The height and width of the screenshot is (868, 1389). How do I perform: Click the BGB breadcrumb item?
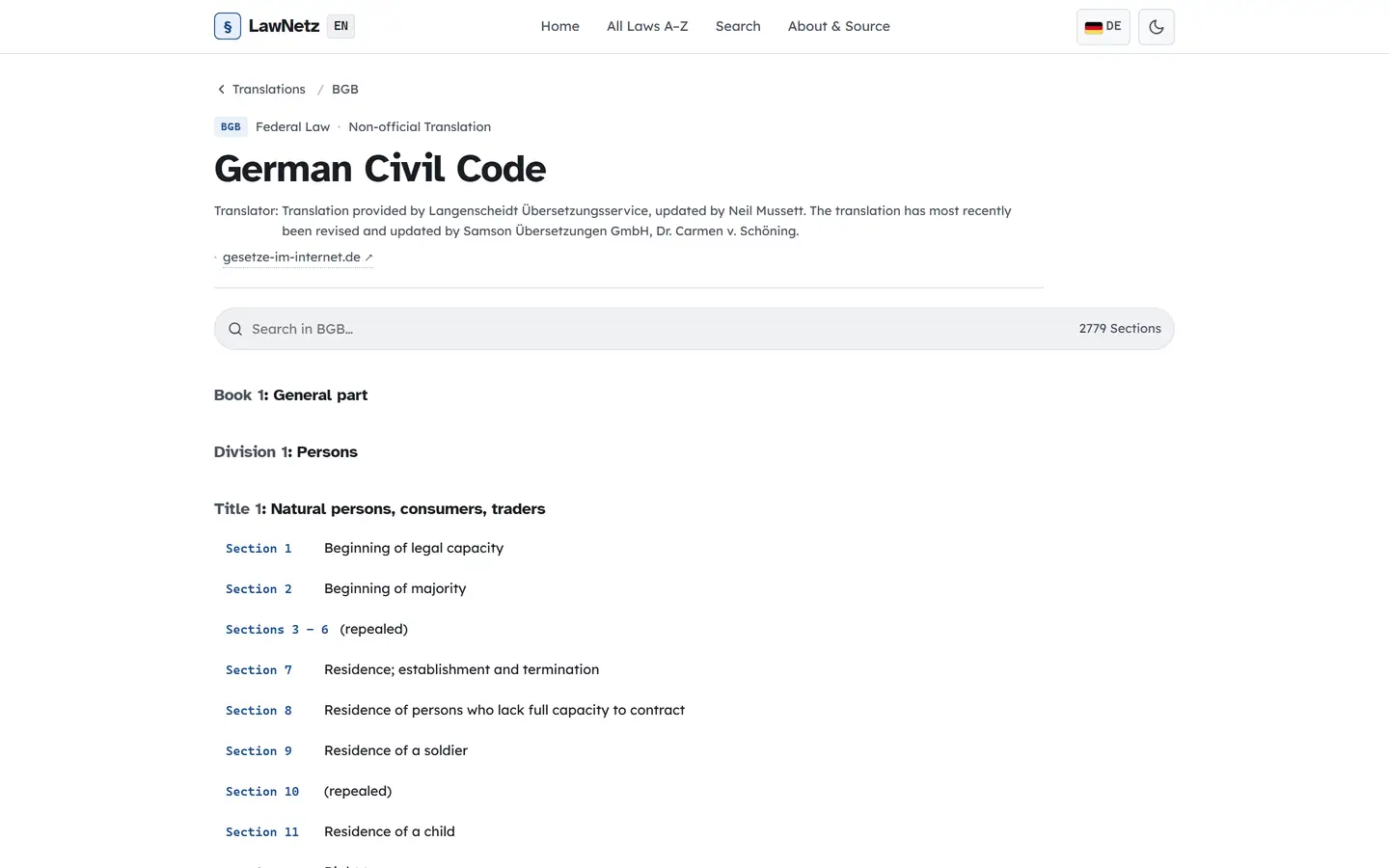pyautogui.click(x=345, y=89)
